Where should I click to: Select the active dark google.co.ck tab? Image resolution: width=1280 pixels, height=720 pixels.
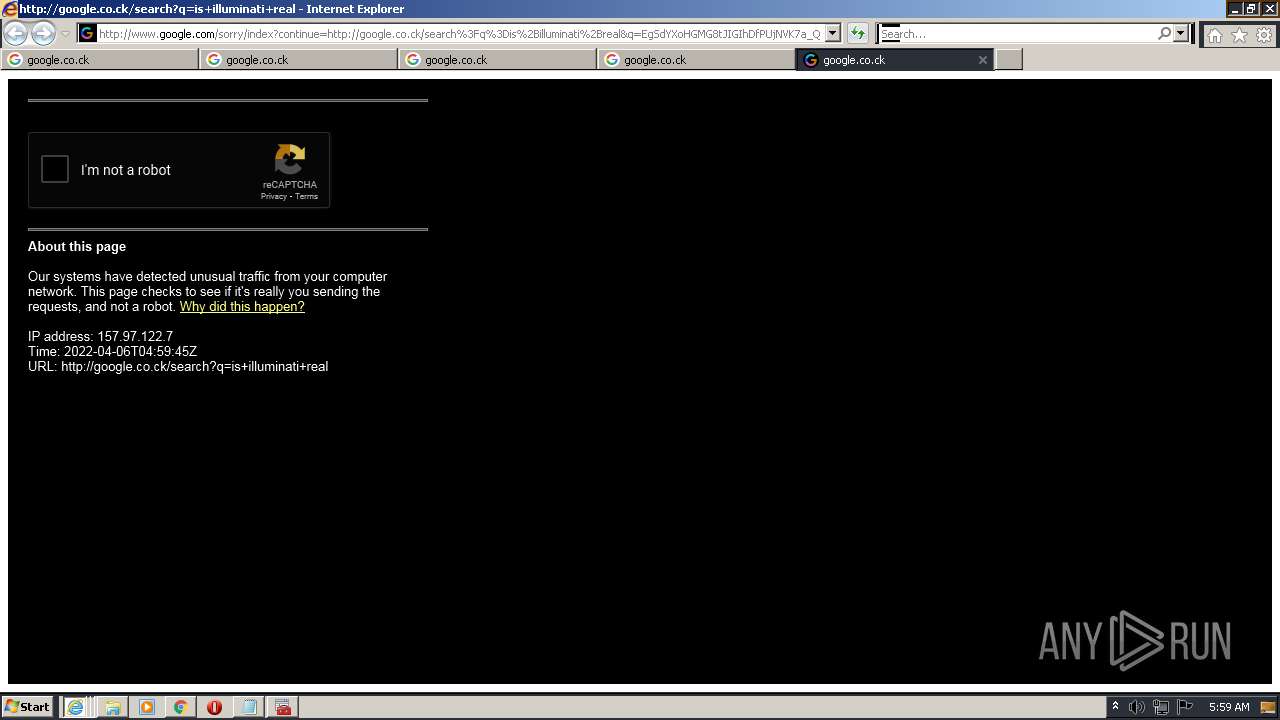tap(895, 60)
